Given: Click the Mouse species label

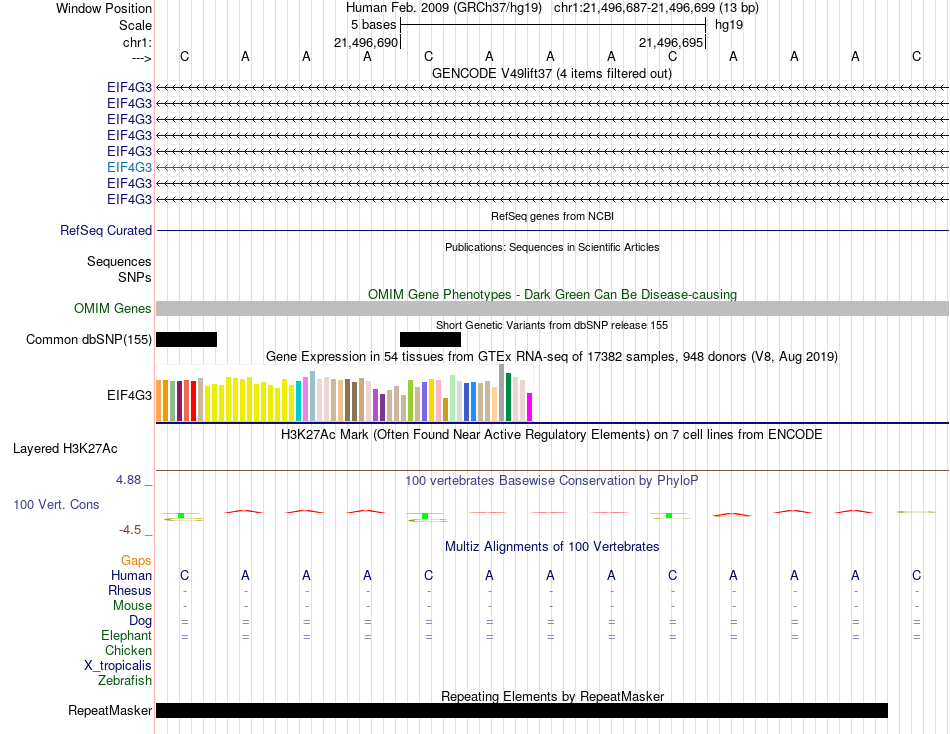Looking at the screenshot, I should click(132, 606).
